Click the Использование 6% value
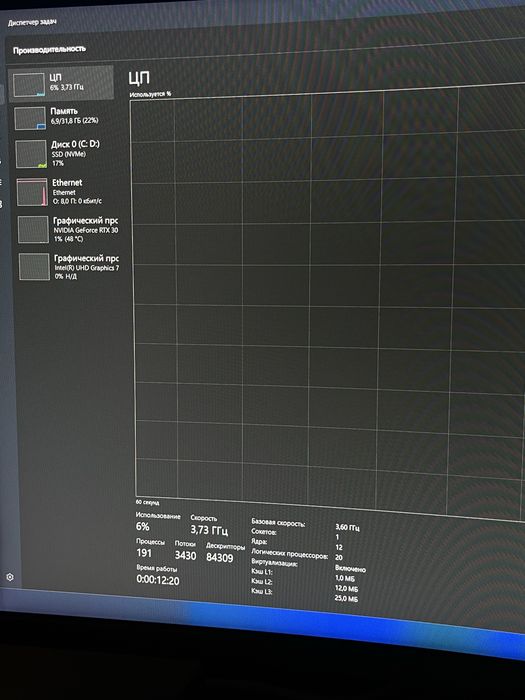The width and height of the screenshot is (525, 700). click(x=142, y=526)
